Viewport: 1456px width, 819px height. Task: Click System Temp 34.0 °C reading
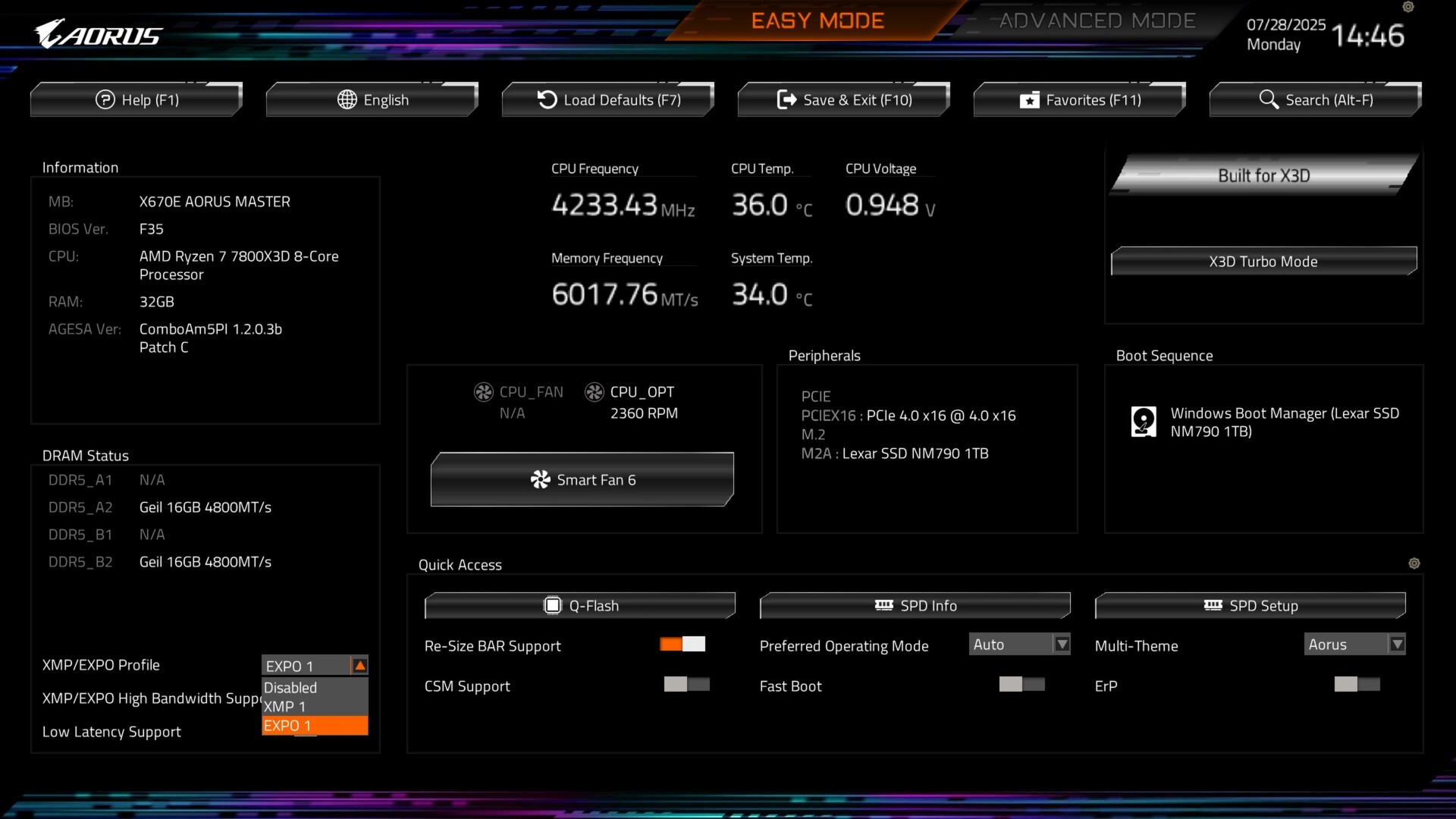click(x=772, y=295)
